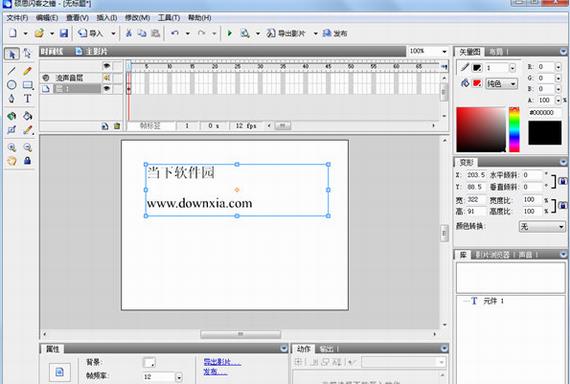
Task: Select the Line drawing tool
Action: 12,71
